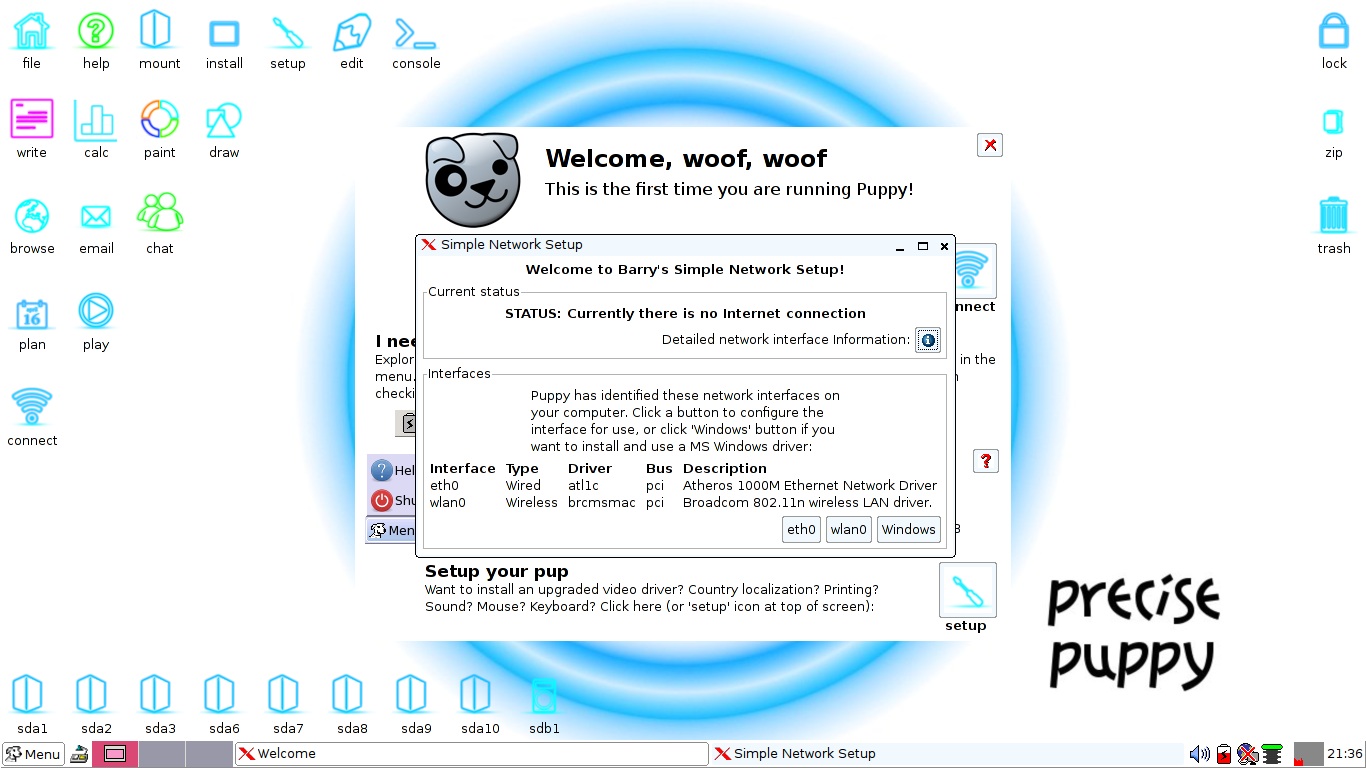This screenshot has height=768, width=1366.
Task: Open the sdb1 USB drive icon
Action: (x=543, y=696)
